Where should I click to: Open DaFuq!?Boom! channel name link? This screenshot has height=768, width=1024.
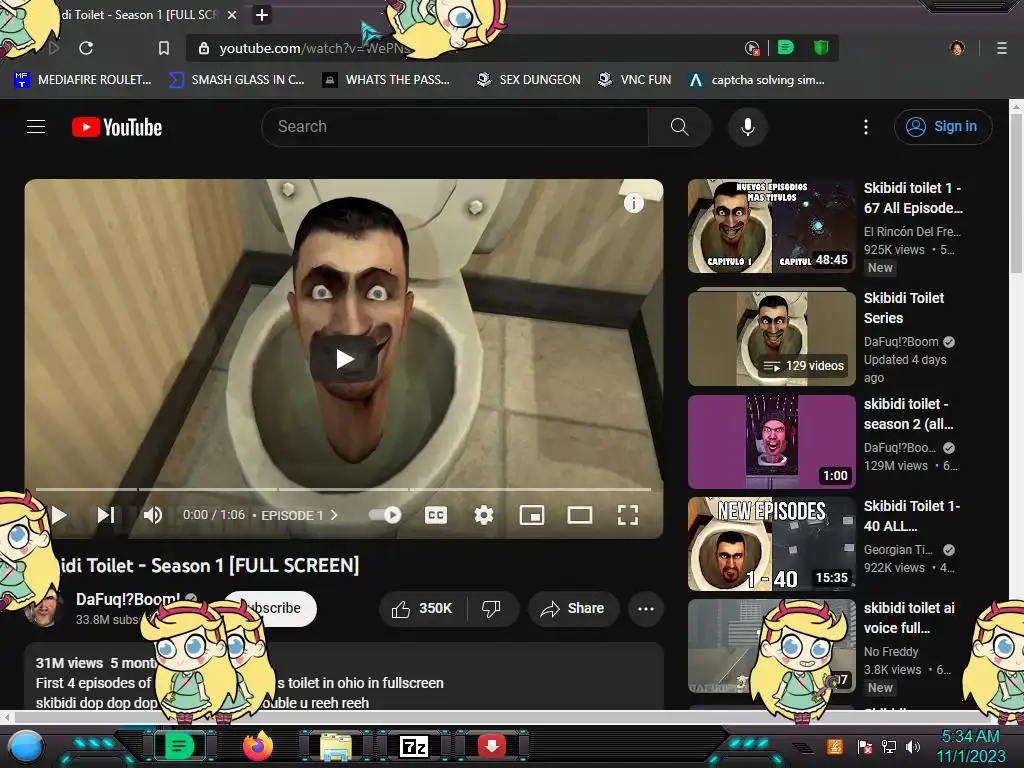[128, 599]
